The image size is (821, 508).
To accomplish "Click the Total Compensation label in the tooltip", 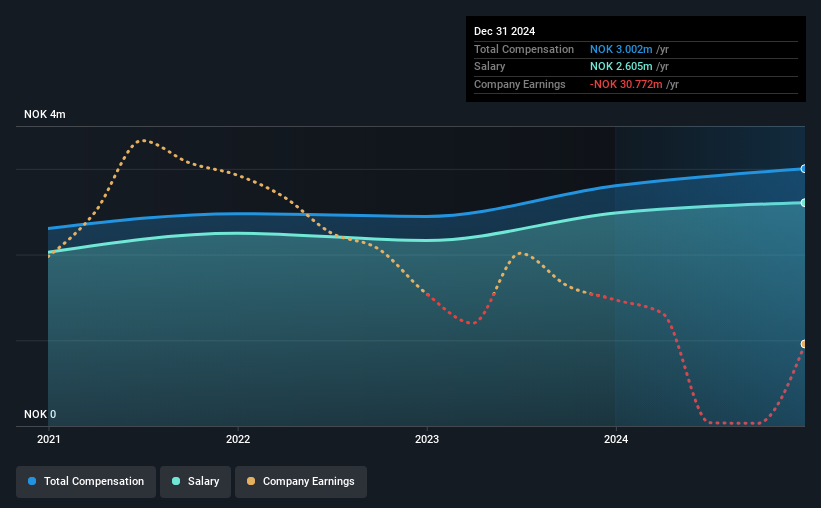I will [524, 49].
